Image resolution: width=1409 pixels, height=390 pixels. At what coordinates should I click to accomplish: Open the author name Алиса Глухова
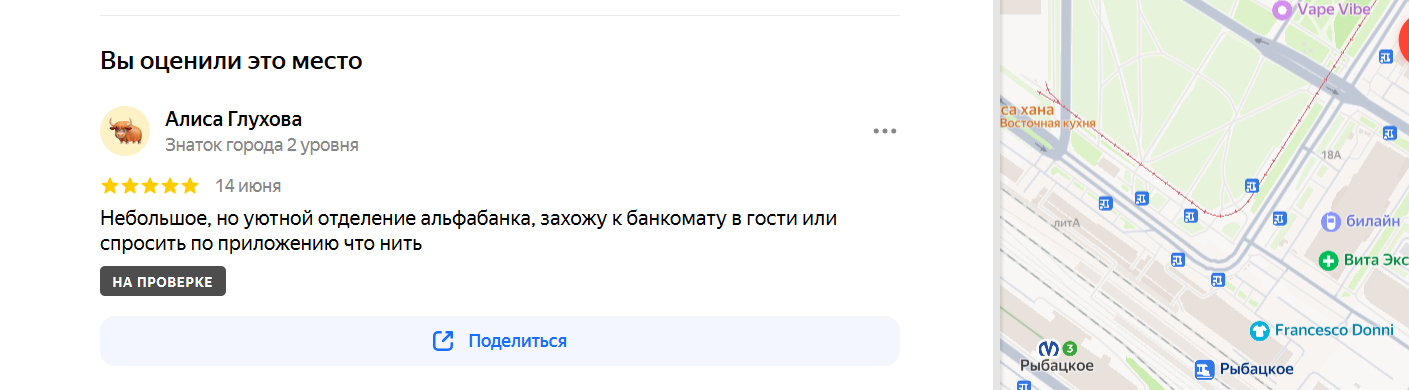[x=233, y=119]
